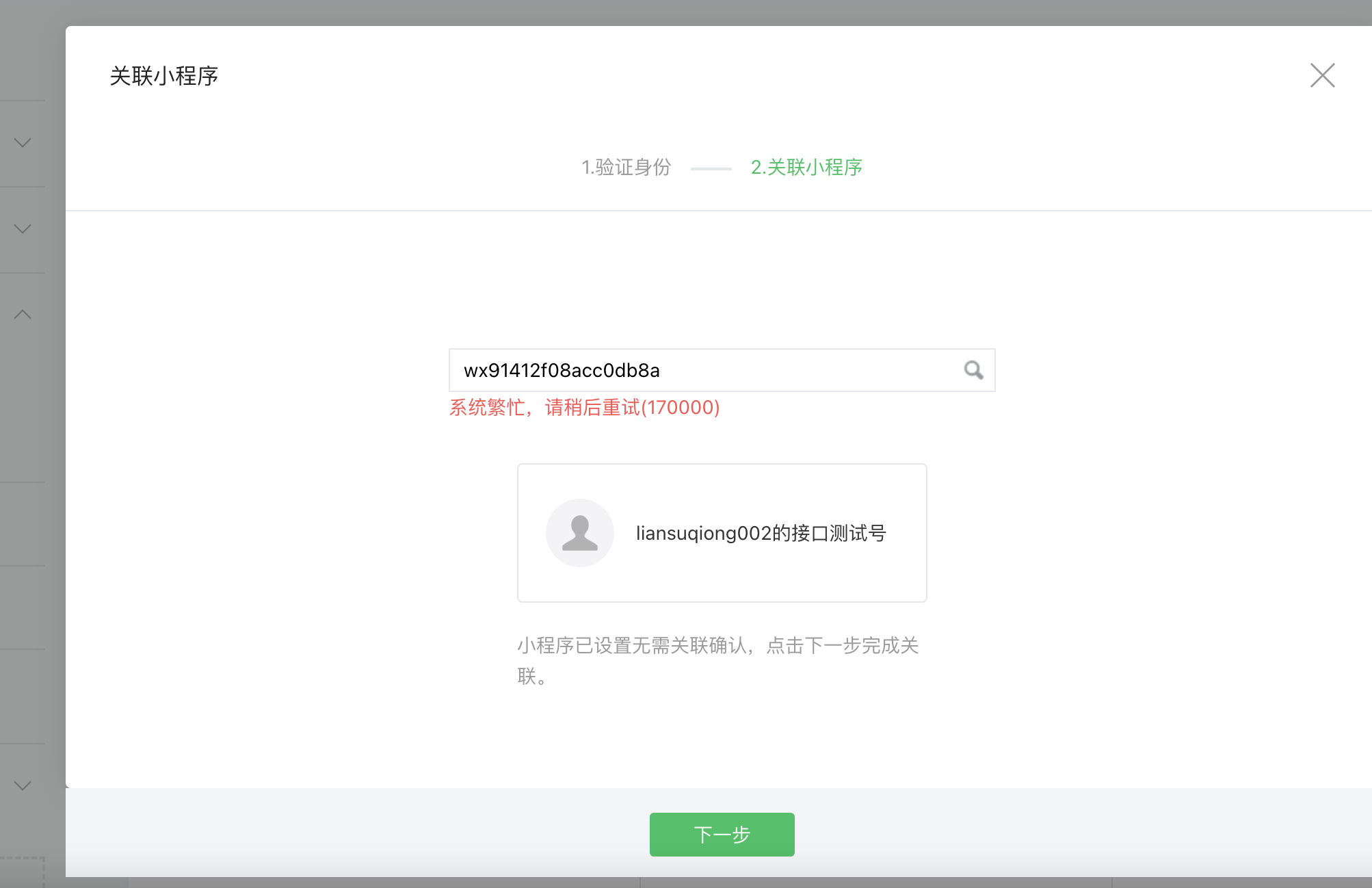Click the 小程序已设置无需关联确认 hint text

[717, 646]
